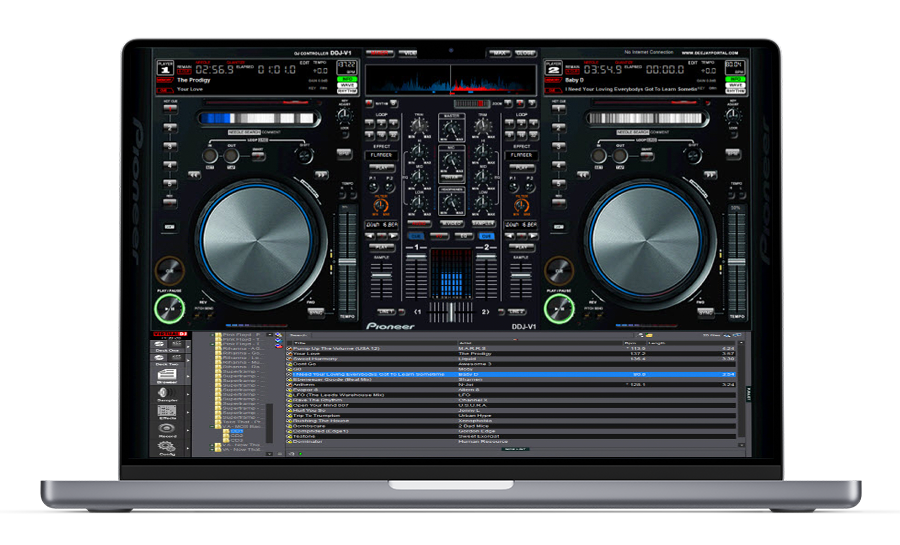Set left mixer loop length to 4 beats

(393, 123)
